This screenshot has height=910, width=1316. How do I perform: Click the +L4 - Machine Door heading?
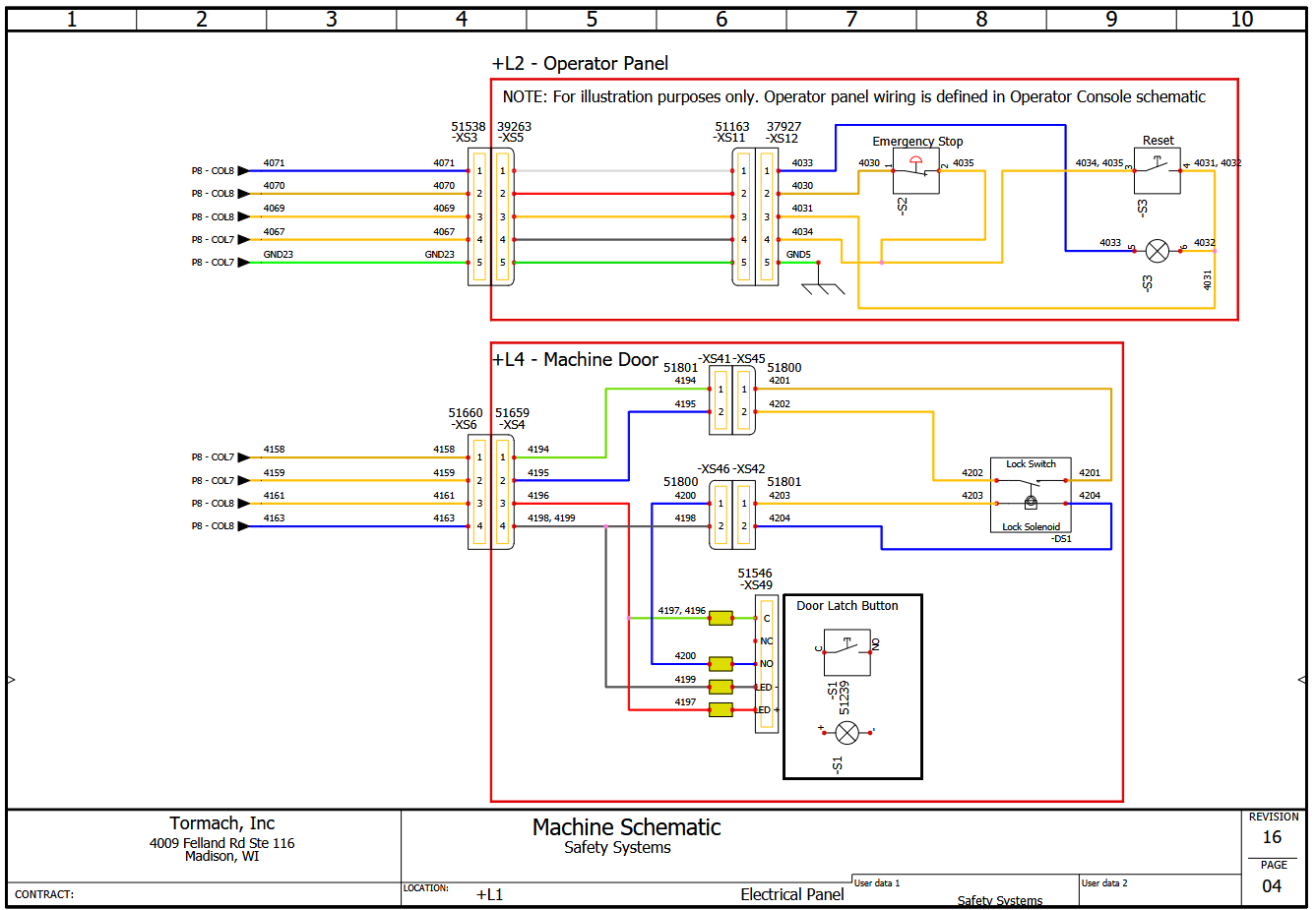[575, 360]
